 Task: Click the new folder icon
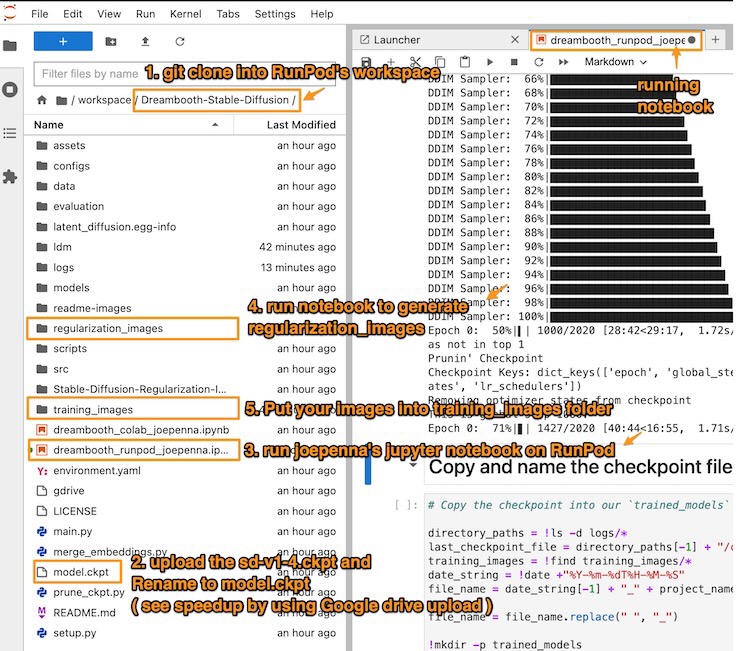point(111,41)
